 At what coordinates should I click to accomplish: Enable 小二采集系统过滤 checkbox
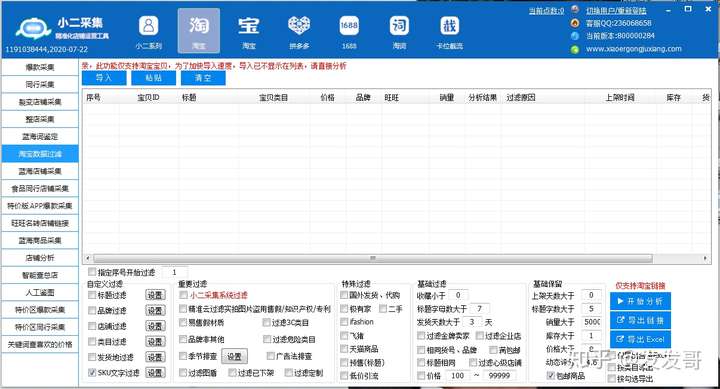point(184,295)
